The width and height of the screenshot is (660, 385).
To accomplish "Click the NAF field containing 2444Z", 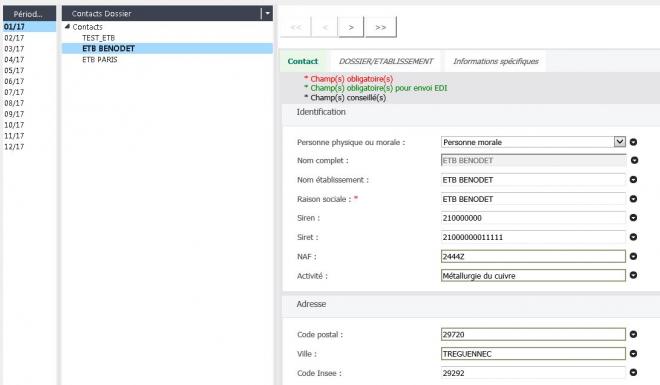I will 533,256.
